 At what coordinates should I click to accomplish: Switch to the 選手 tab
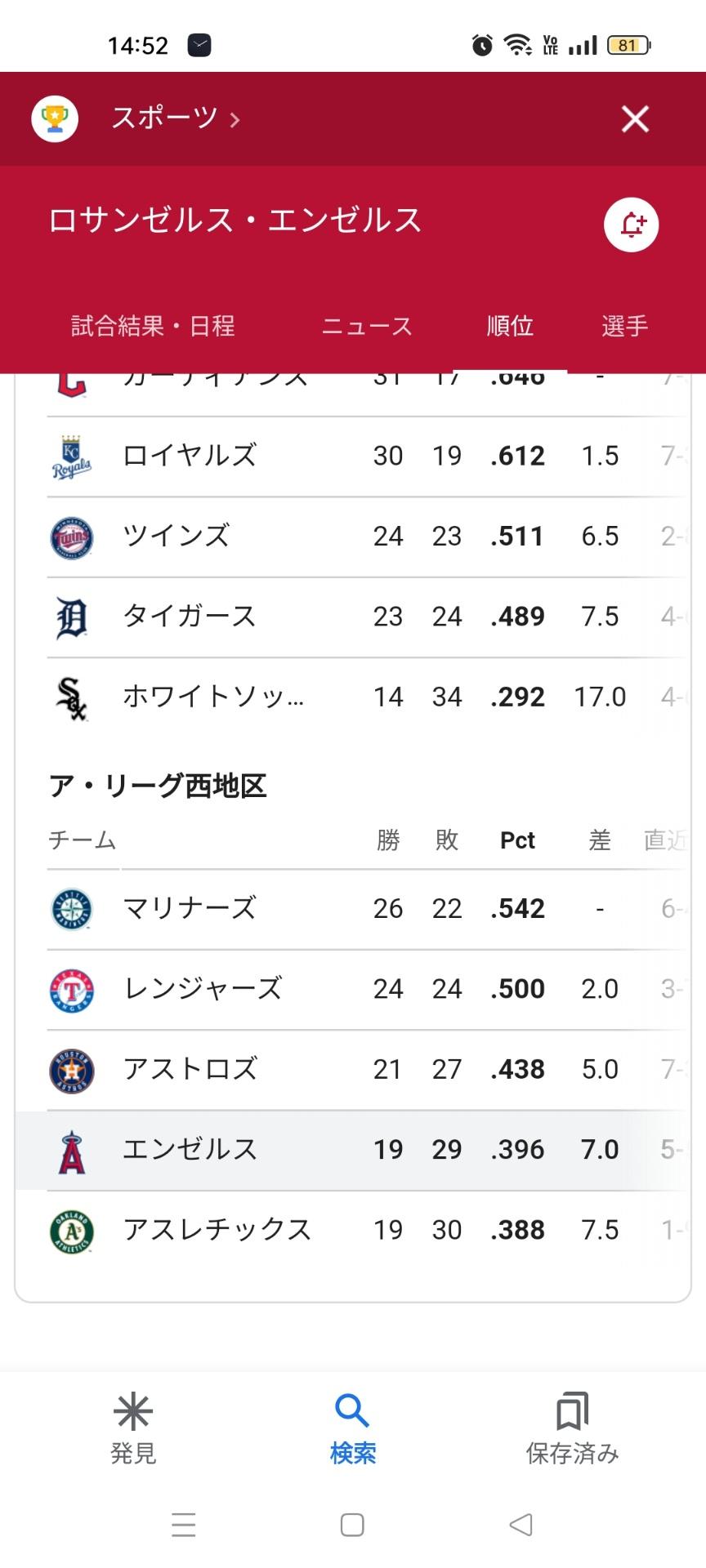625,326
